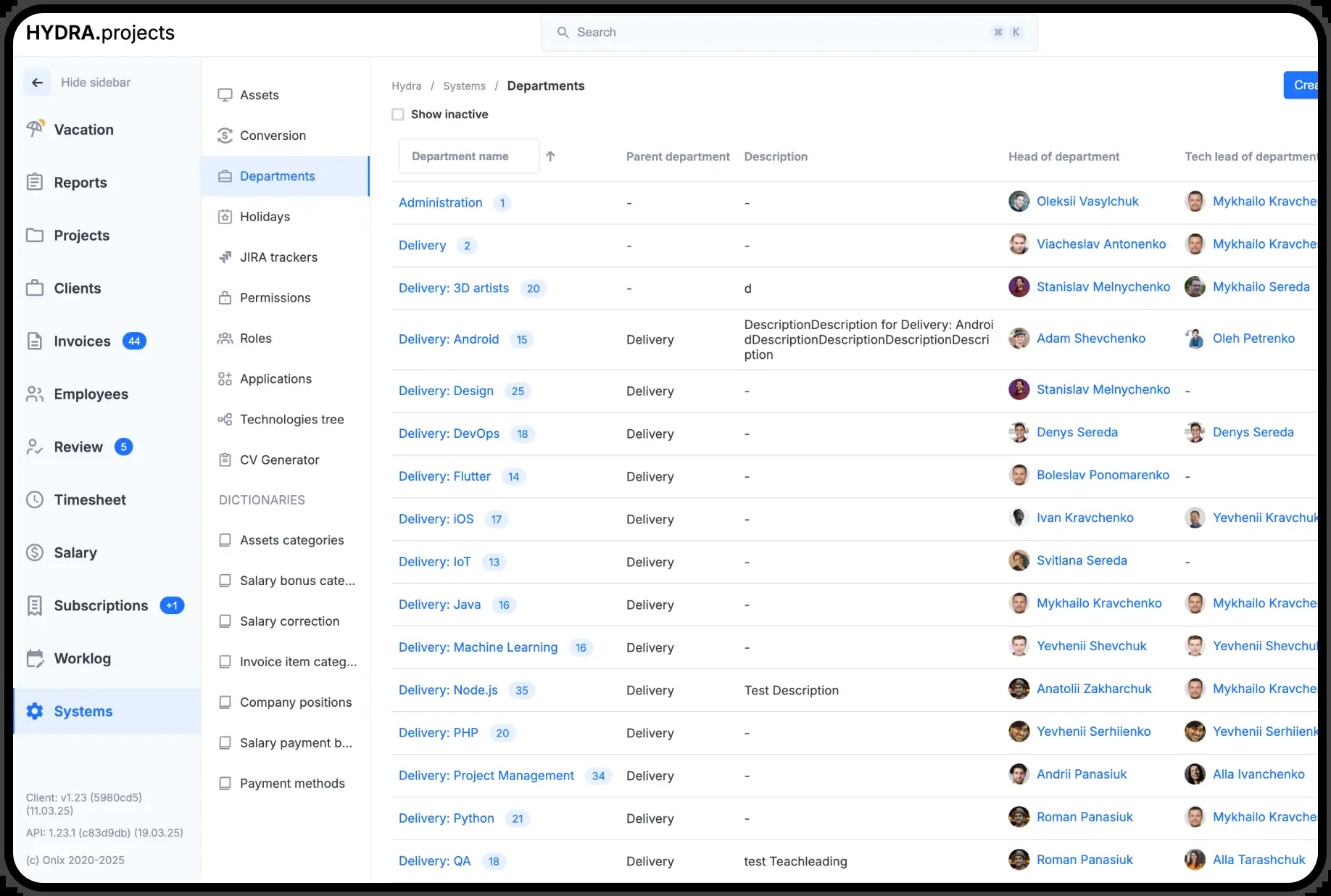This screenshot has height=896, width=1331.
Task: Click the Subscriptions +1 badge
Action: pyautogui.click(x=172, y=605)
